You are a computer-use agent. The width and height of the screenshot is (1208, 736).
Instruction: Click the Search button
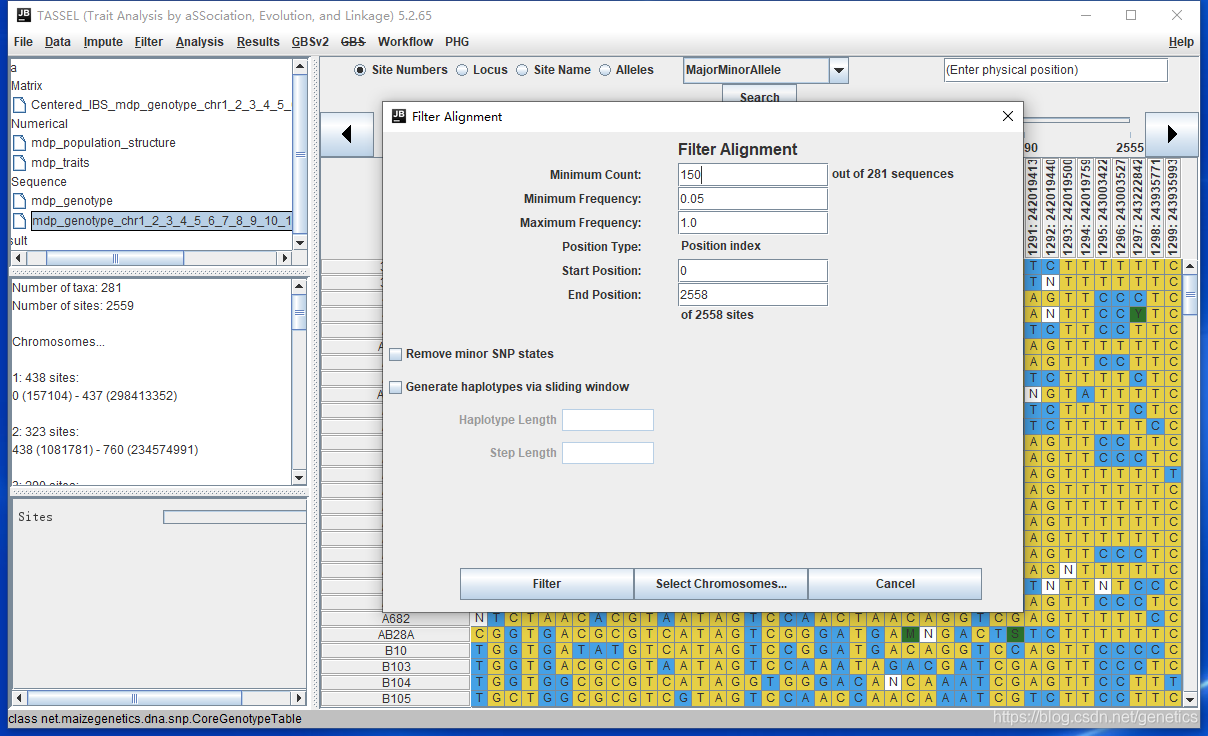pyautogui.click(x=759, y=97)
